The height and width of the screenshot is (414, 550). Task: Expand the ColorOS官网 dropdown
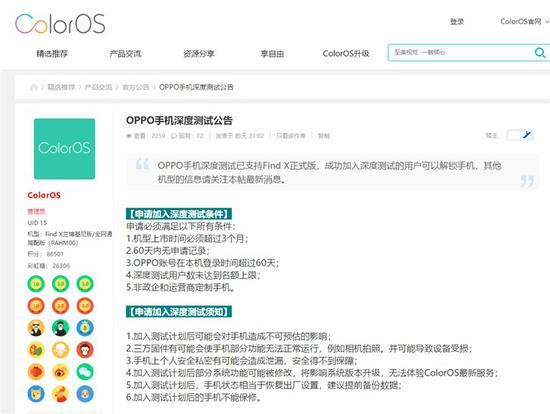(x=525, y=22)
